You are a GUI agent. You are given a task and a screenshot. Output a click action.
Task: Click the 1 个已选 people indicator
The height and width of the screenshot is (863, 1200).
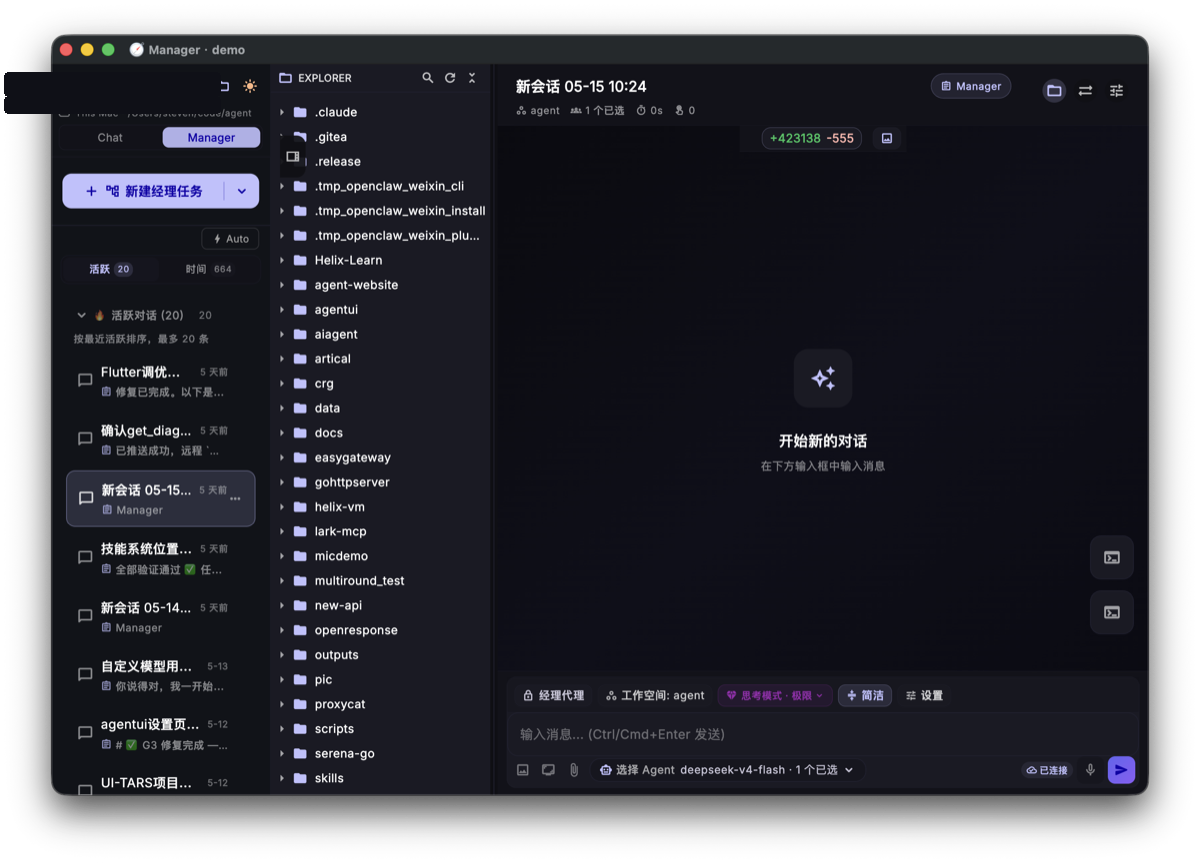[x=597, y=111]
